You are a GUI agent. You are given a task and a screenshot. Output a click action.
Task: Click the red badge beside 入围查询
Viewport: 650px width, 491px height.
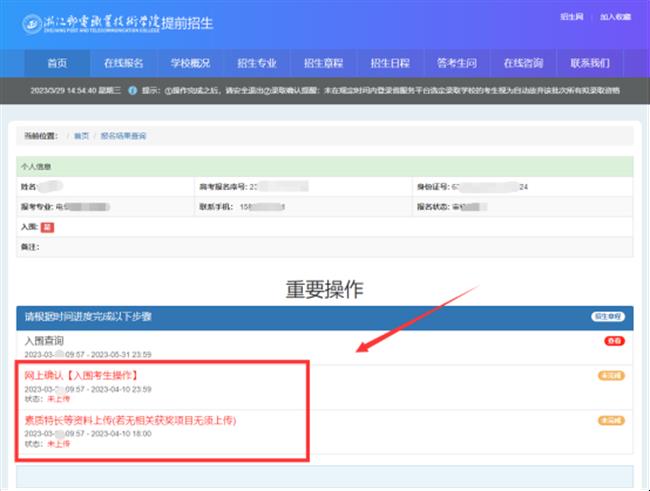point(613,342)
